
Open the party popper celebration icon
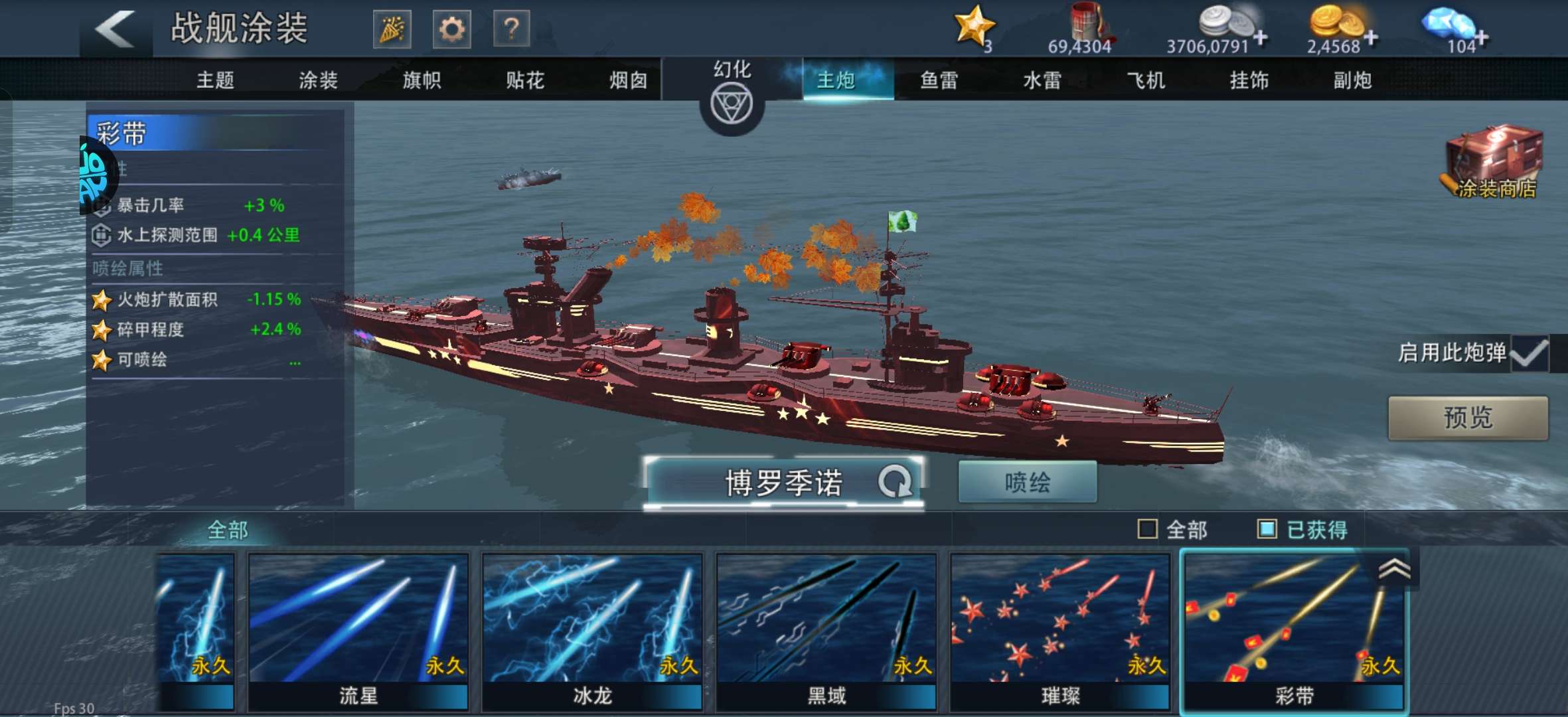[392, 29]
